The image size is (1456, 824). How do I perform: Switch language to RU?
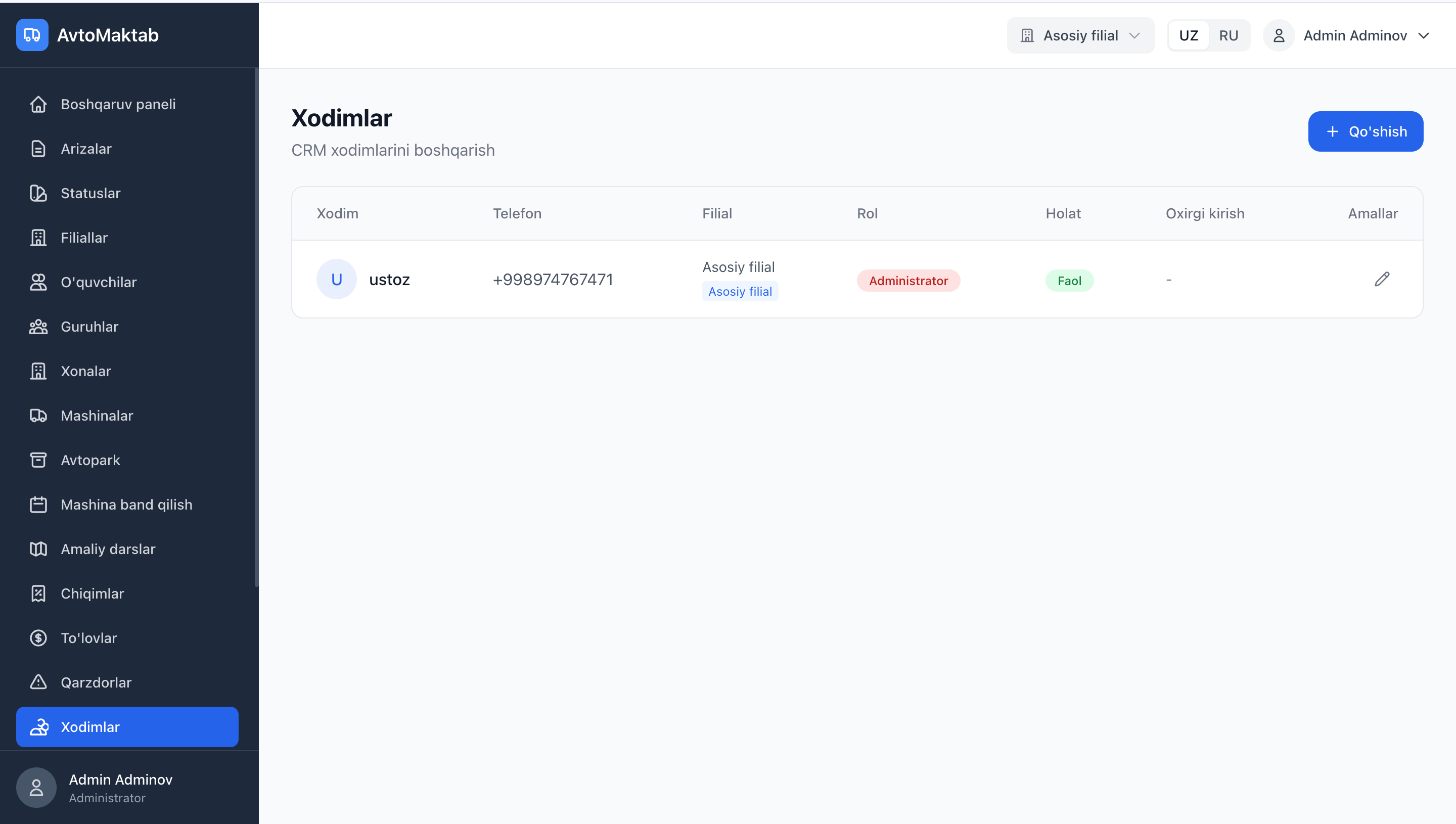pyautogui.click(x=1228, y=36)
